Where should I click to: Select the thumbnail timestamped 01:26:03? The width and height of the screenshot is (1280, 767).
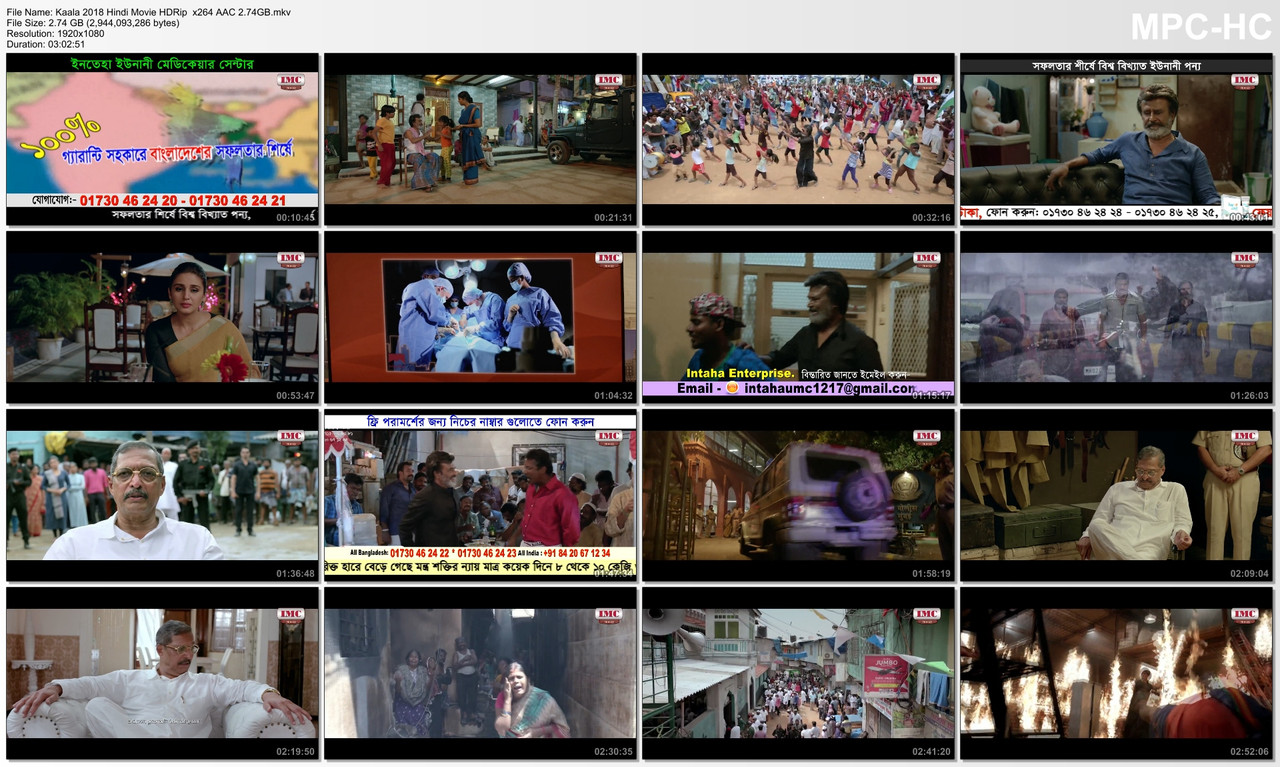tap(1116, 317)
